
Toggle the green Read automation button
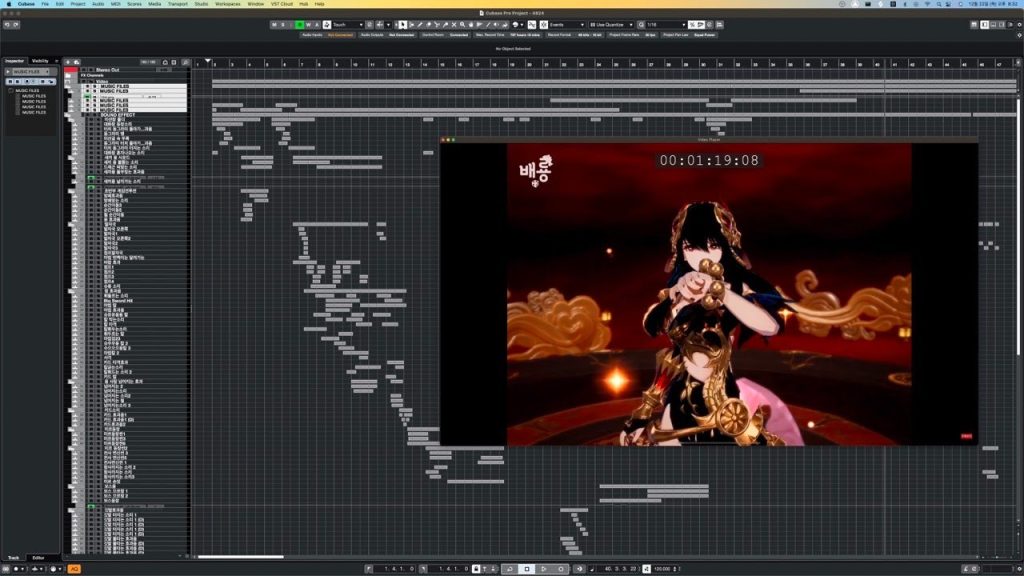tap(300, 25)
